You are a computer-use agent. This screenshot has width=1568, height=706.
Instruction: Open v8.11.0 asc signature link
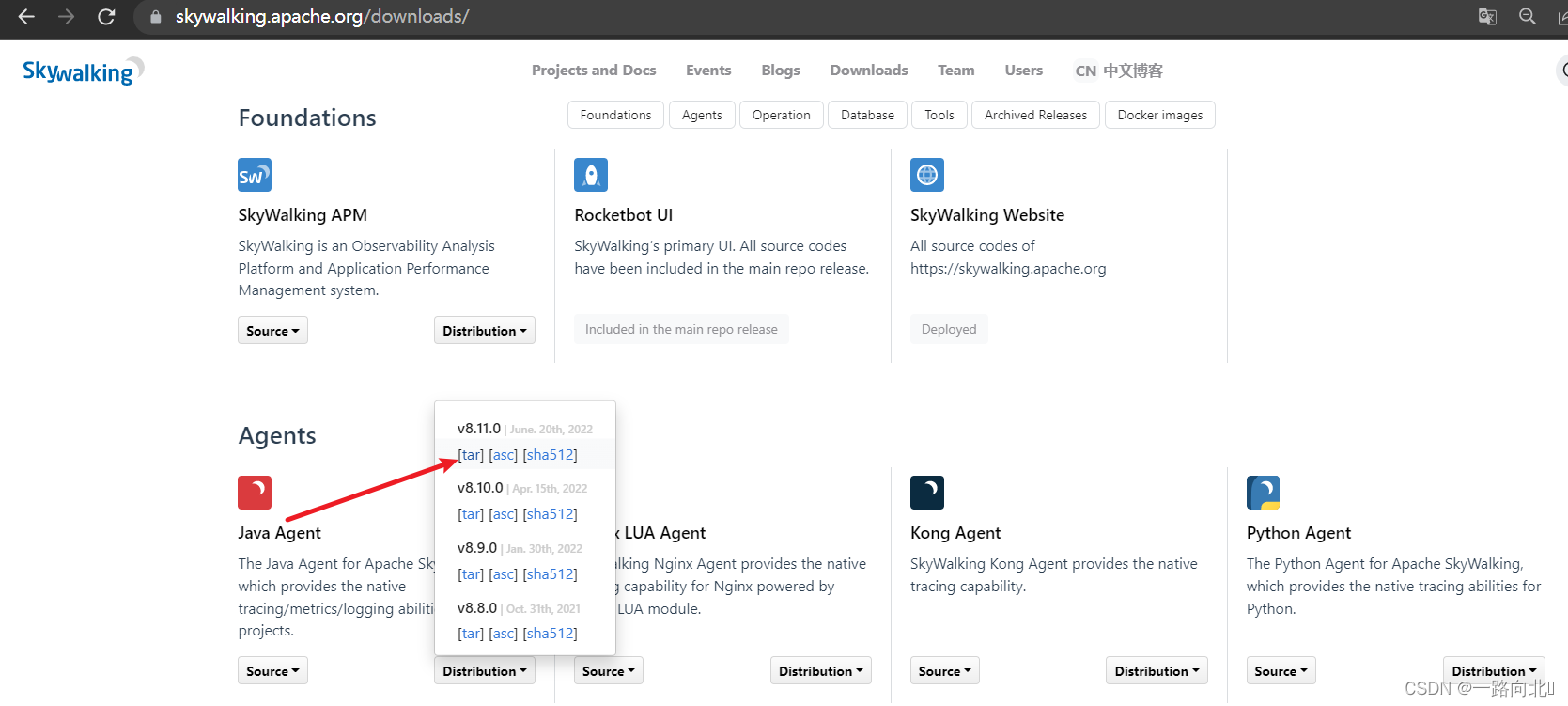pyautogui.click(x=504, y=454)
